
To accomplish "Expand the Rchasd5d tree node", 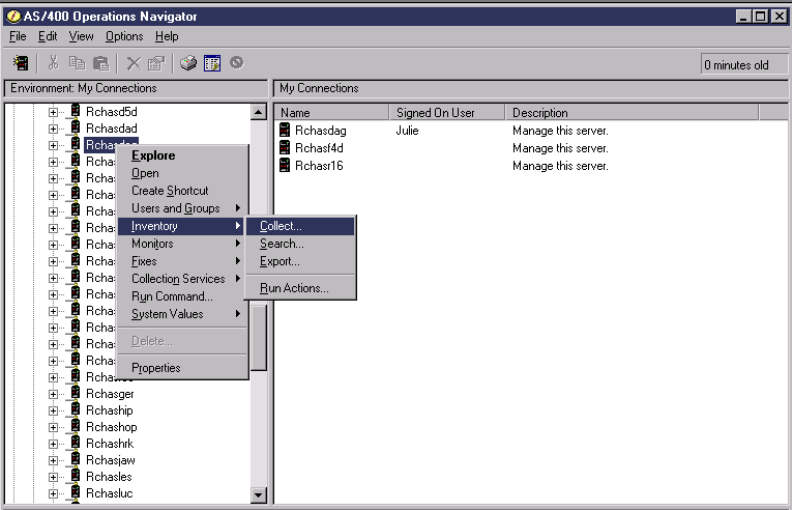I will [x=53, y=112].
